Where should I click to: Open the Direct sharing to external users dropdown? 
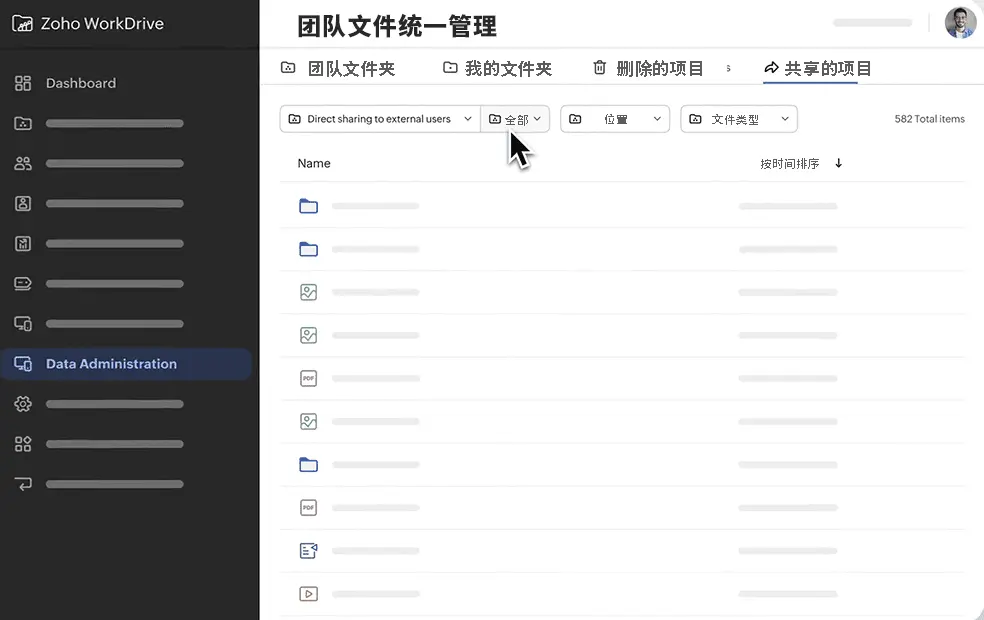click(379, 118)
